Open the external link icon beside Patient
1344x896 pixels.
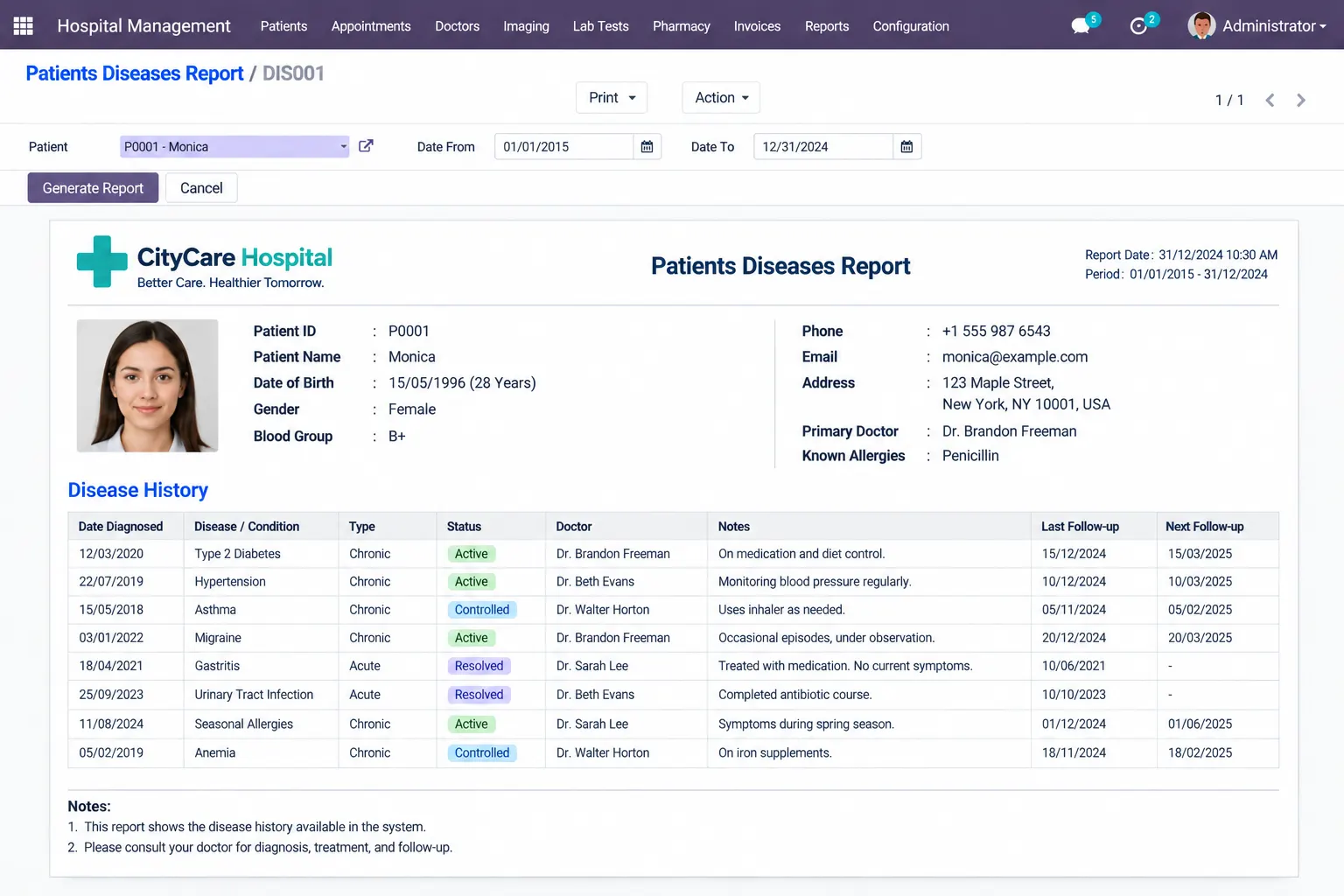(366, 146)
